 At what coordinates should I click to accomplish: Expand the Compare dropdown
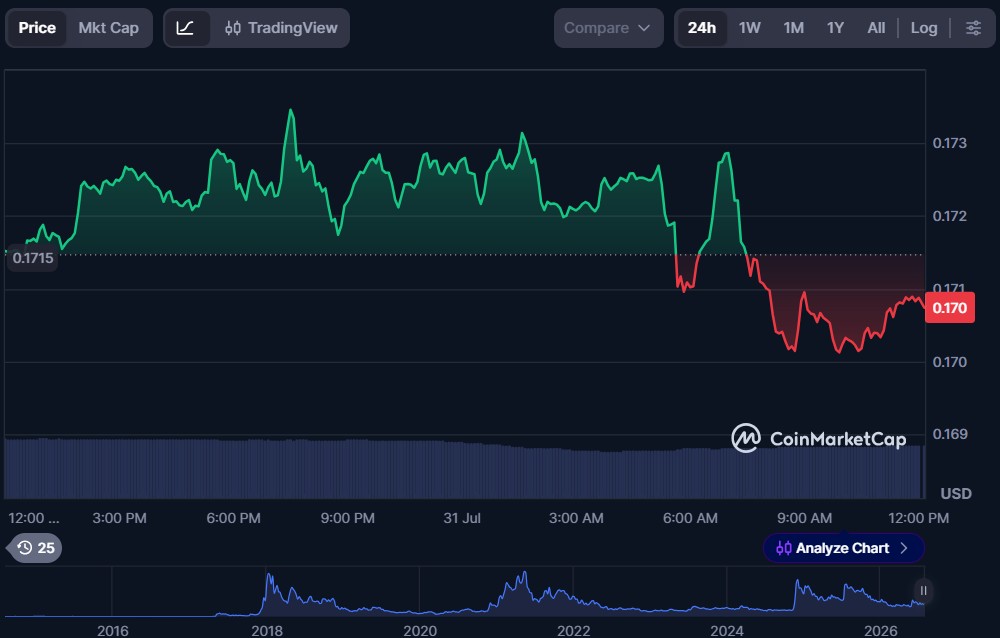point(608,28)
